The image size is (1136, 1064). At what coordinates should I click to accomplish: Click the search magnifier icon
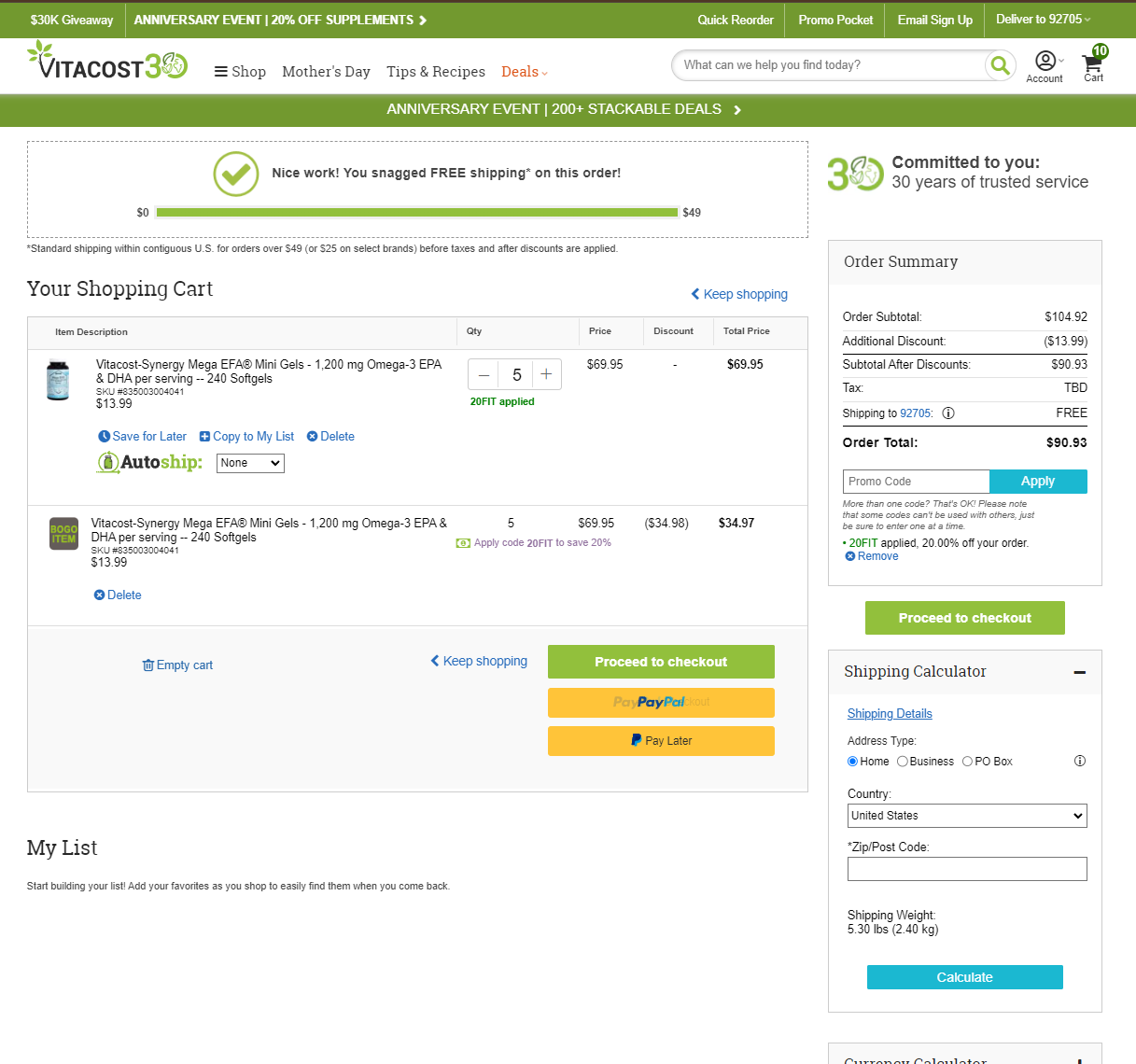(x=1000, y=65)
